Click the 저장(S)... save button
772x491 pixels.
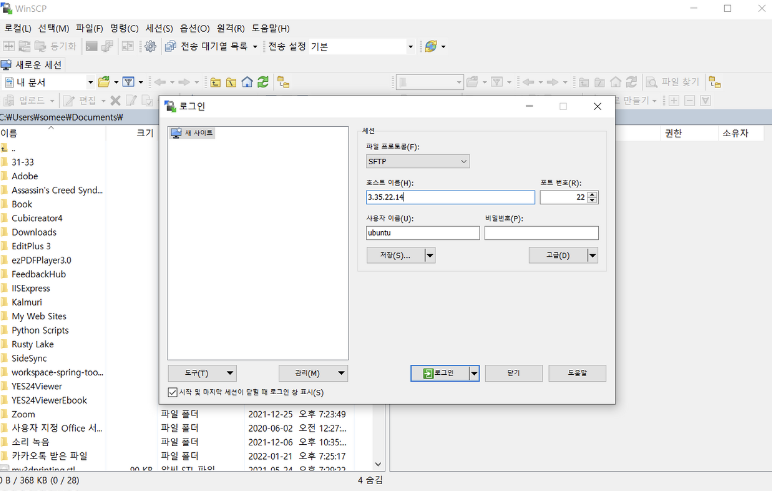[x=395, y=255]
